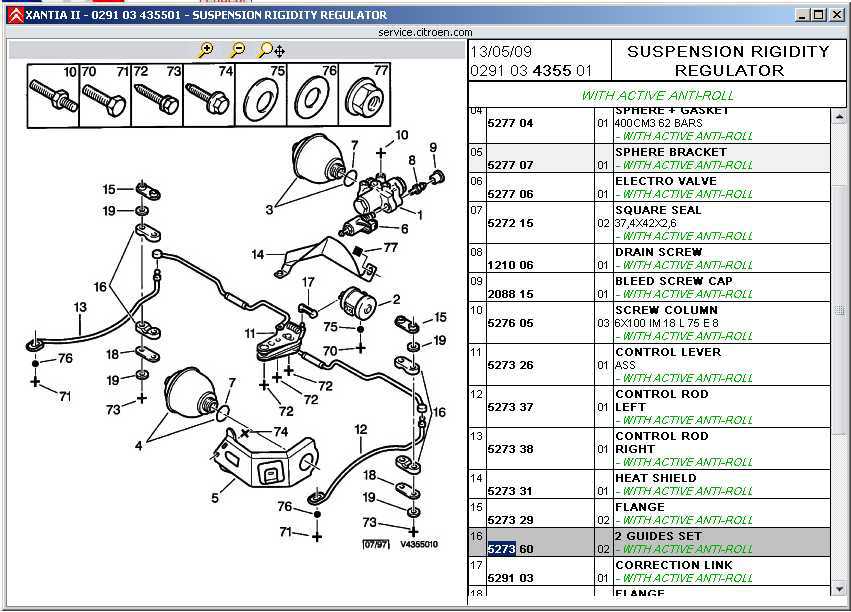Select bolt thumbnail labeled 70 71
The height and width of the screenshot is (612, 851).
[105, 95]
